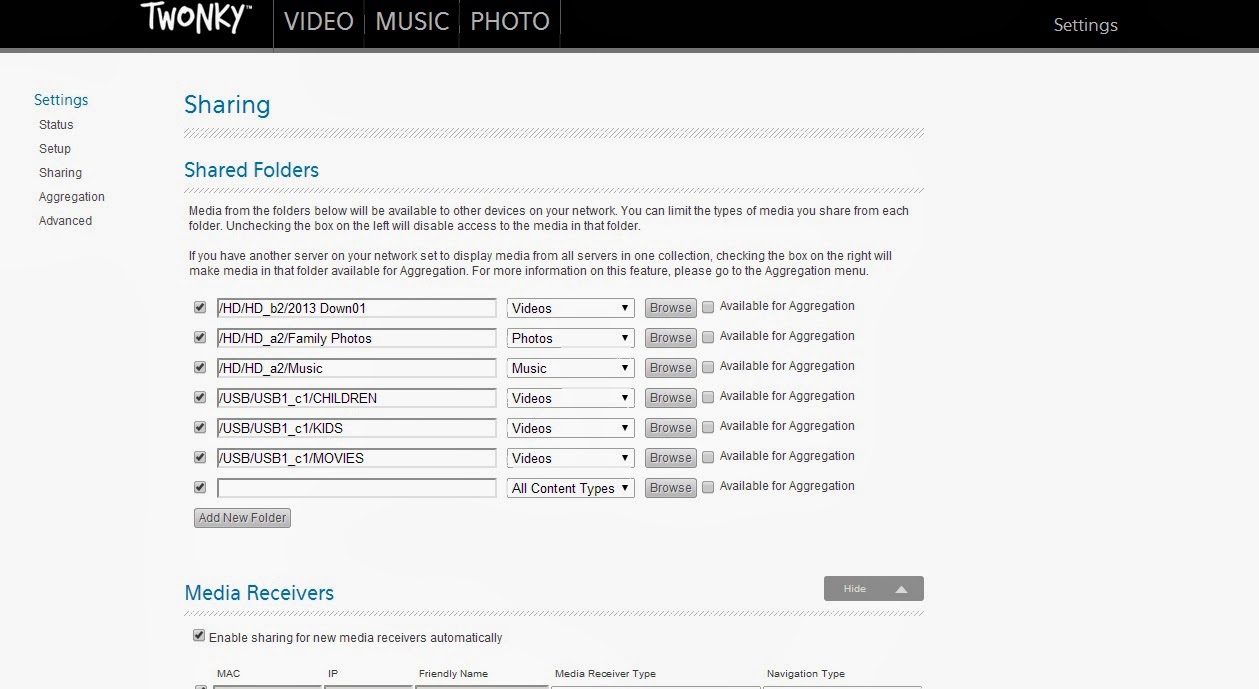Open Aggregation in the sidebar
The width and height of the screenshot is (1259, 689).
(x=72, y=197)
